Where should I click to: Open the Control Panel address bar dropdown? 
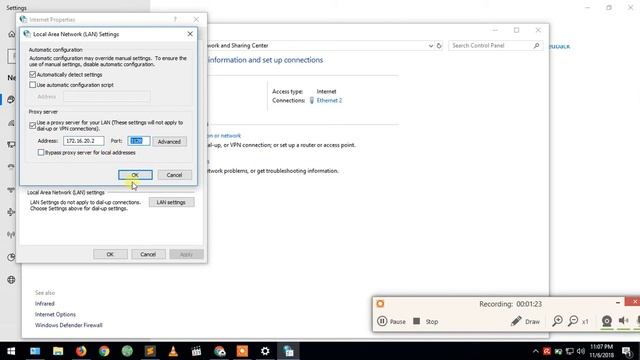[431, 46]
